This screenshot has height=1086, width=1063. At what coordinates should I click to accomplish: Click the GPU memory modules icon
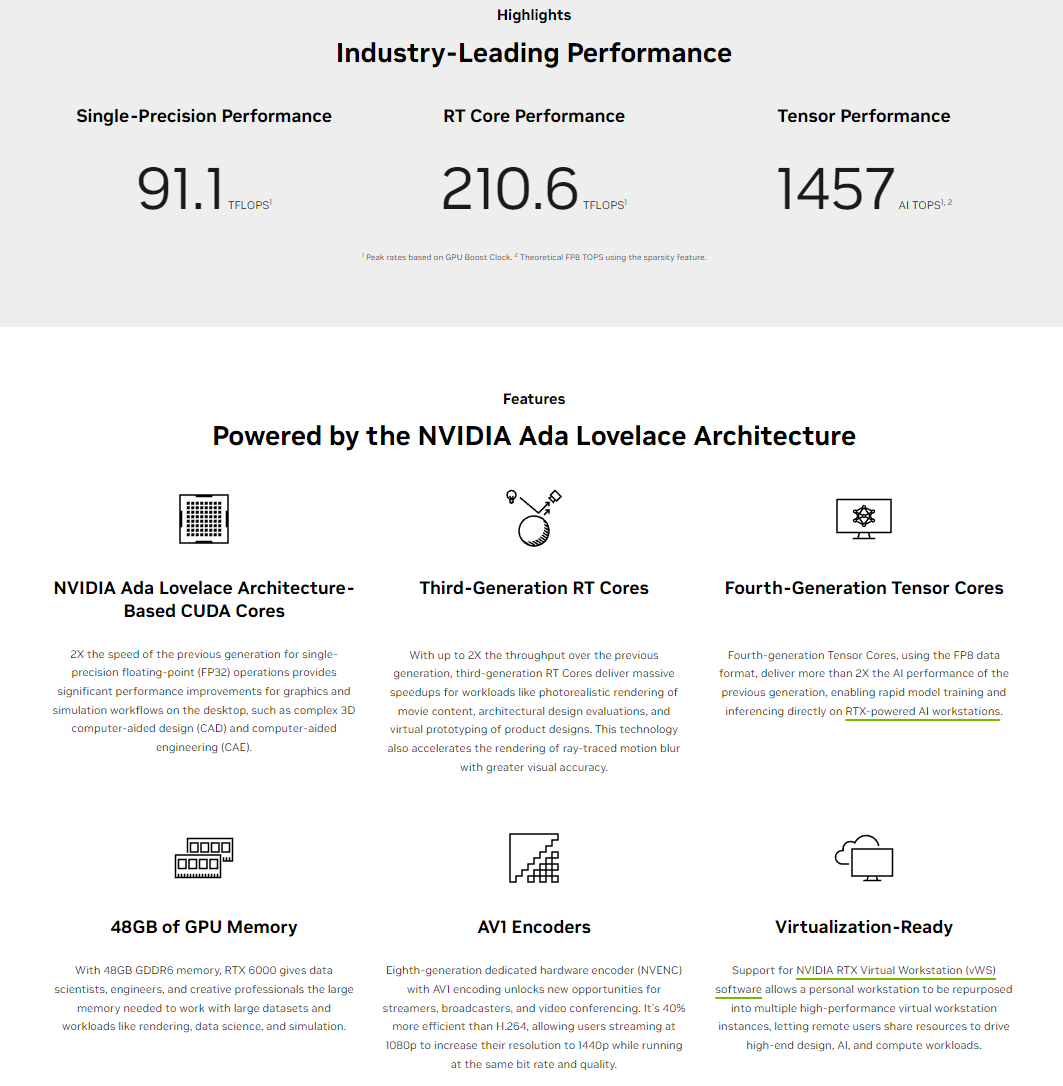pyautogui.click(x=204, y=858)
